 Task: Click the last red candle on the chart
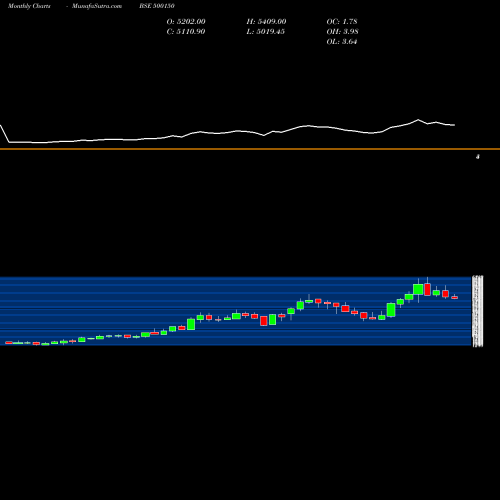[x=455, y=297]
